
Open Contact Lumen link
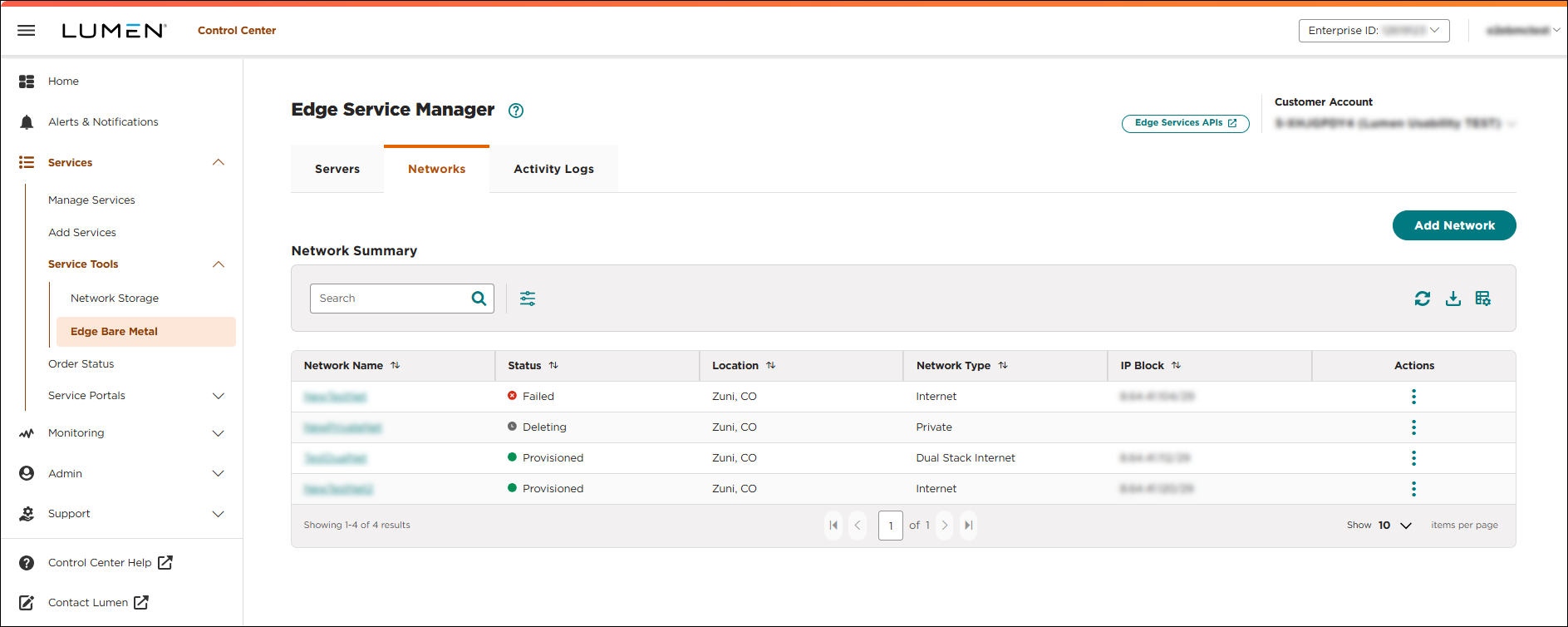coord(98,603)
